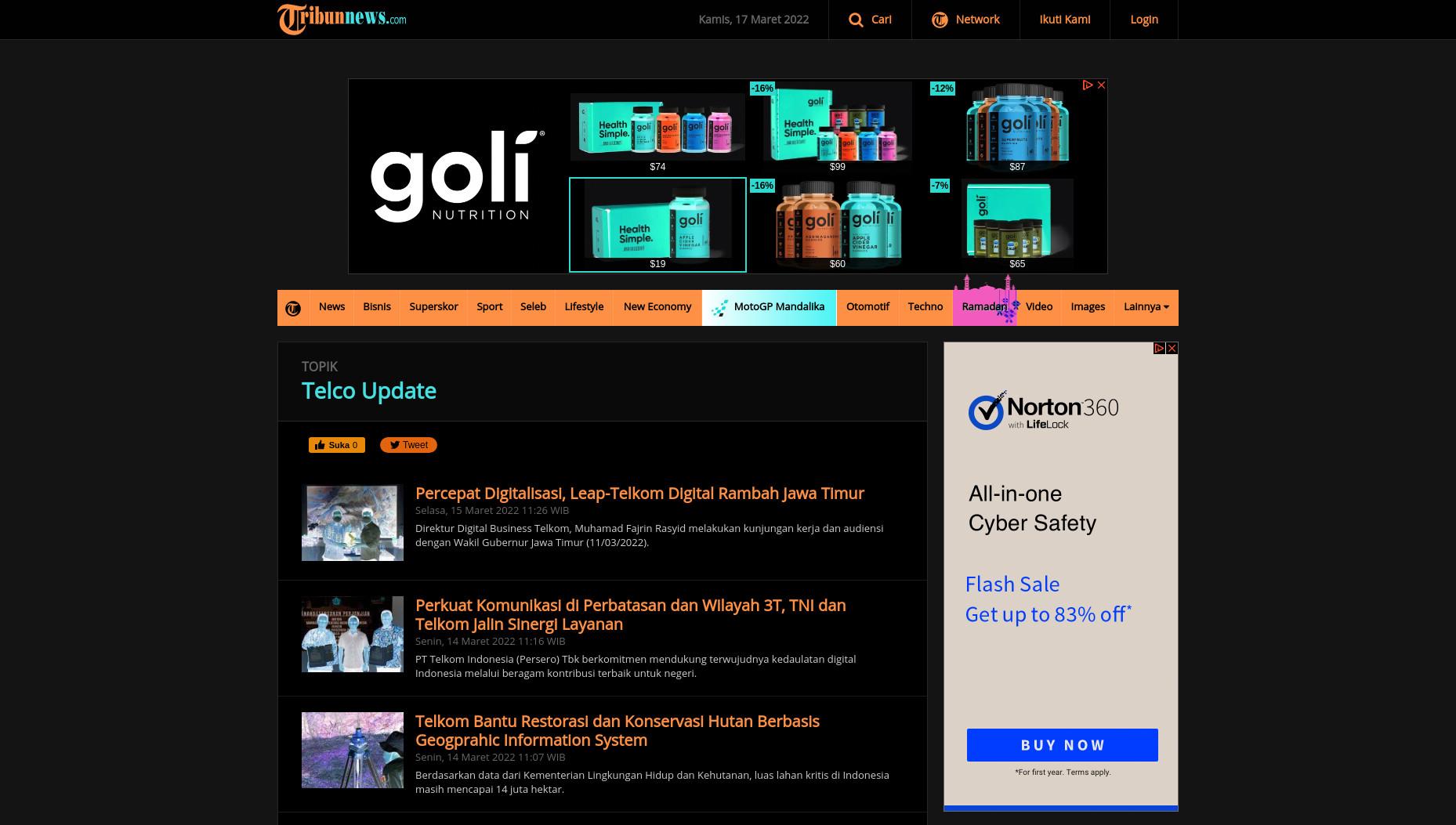Open Ikuti Kami in header
Image resolution: width=1456 pixels, height=825 pixels.
(x=1064, y=20)
